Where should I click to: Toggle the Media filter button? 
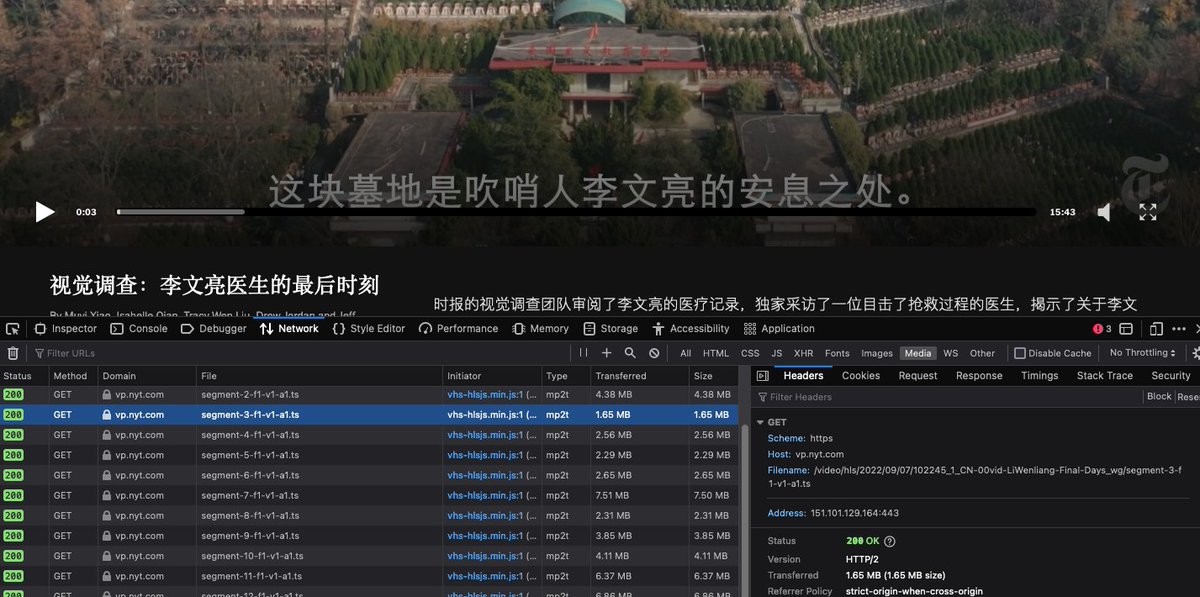[x=917, y=353]
